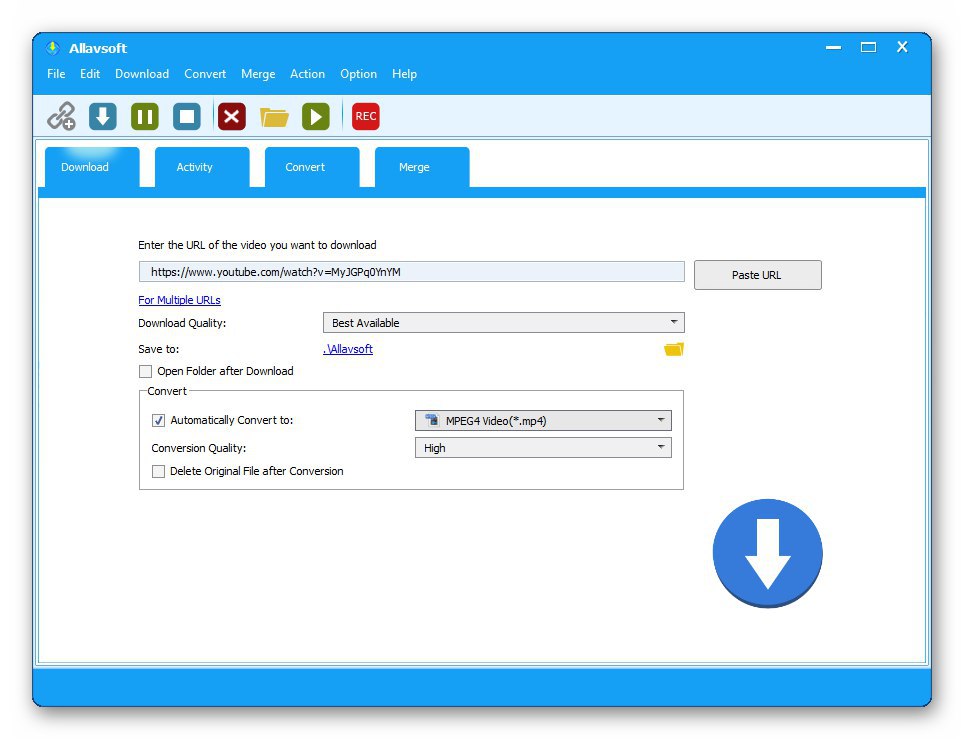
Task: Enable Delete Original File after Conversion
Action: click(159, 472)
